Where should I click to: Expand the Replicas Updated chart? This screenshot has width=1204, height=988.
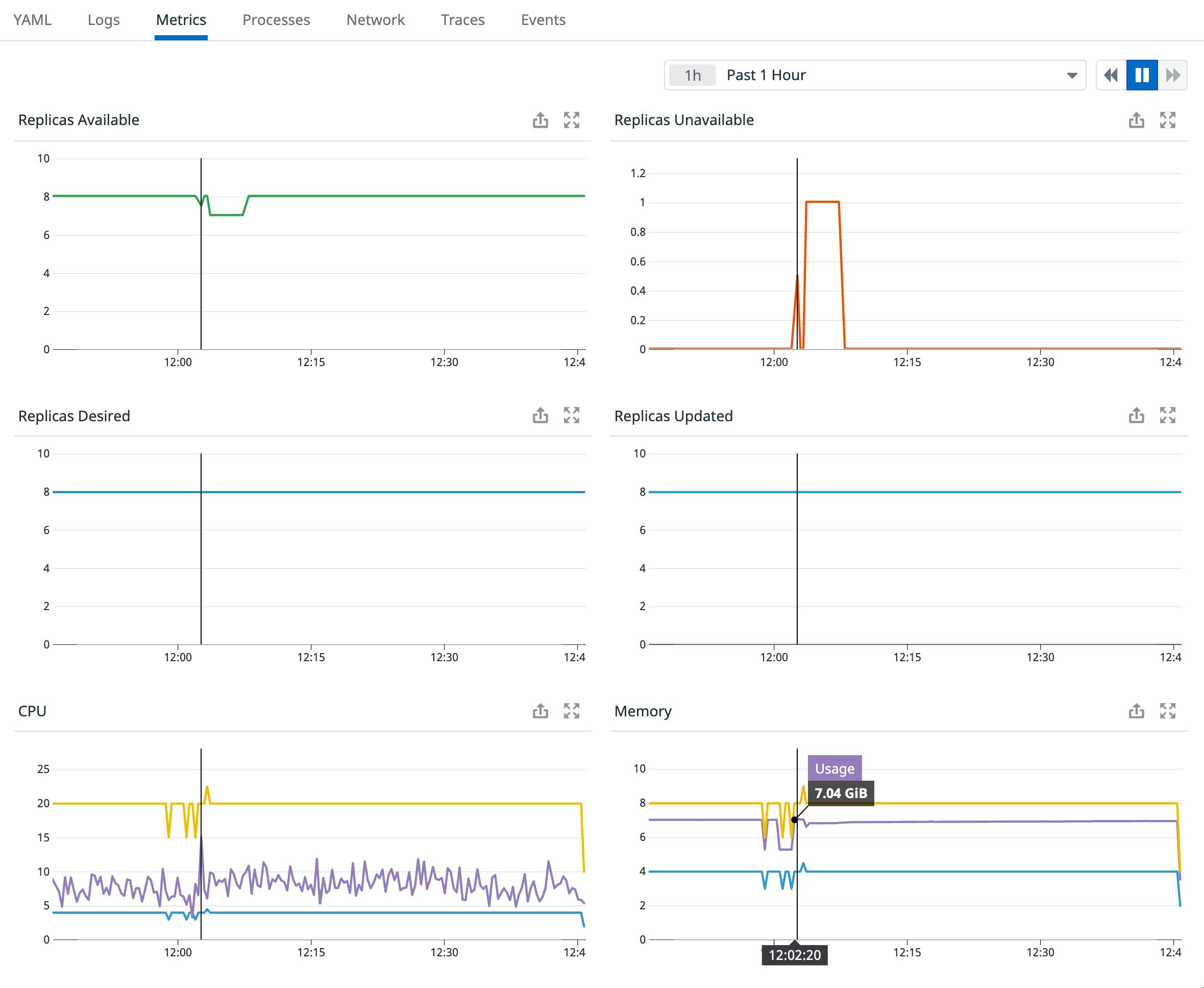coord(1169,416)
